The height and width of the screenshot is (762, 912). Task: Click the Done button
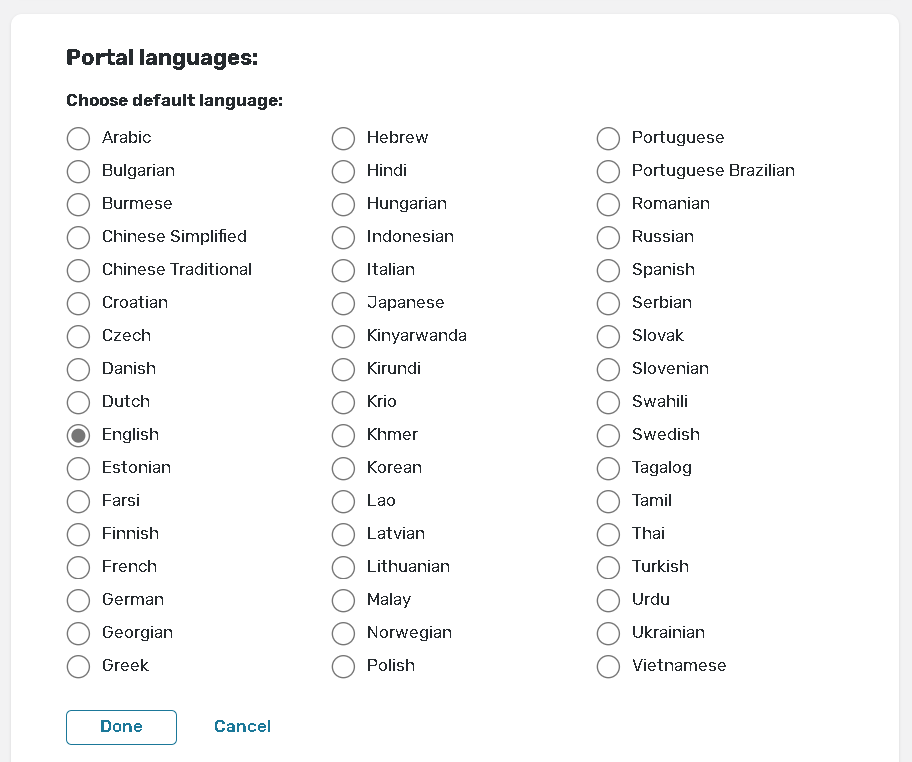tap(121, 727)
